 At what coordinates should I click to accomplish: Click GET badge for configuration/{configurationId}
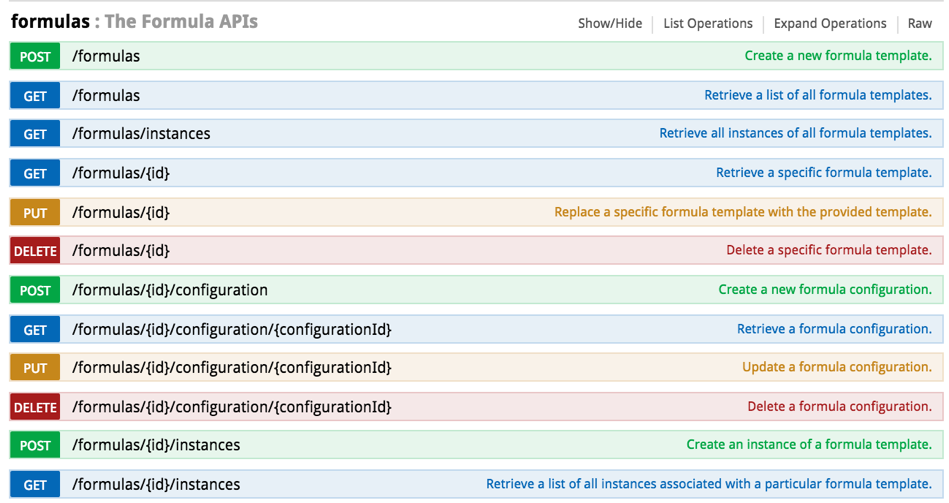(35, 329)
